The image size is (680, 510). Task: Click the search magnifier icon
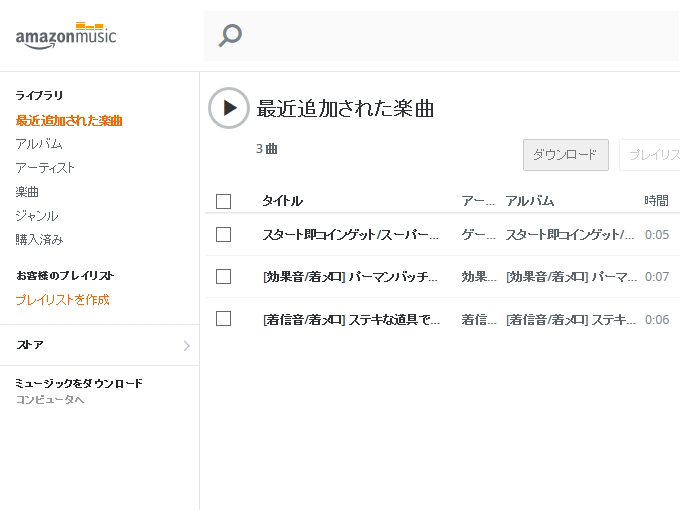pyautogui.click(x=230, y=36)
